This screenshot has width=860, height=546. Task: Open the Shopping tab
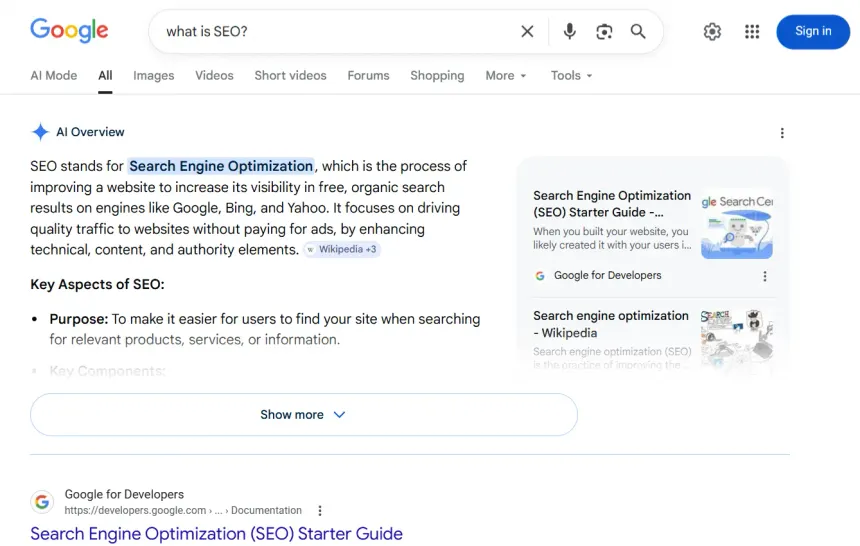[437, 76]
